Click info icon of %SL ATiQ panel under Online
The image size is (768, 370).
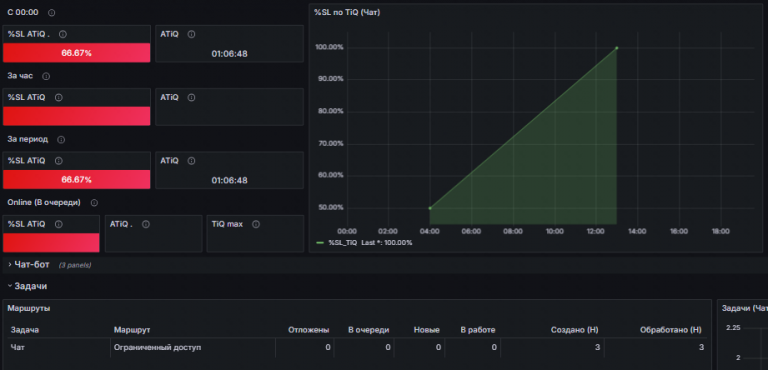59,224
